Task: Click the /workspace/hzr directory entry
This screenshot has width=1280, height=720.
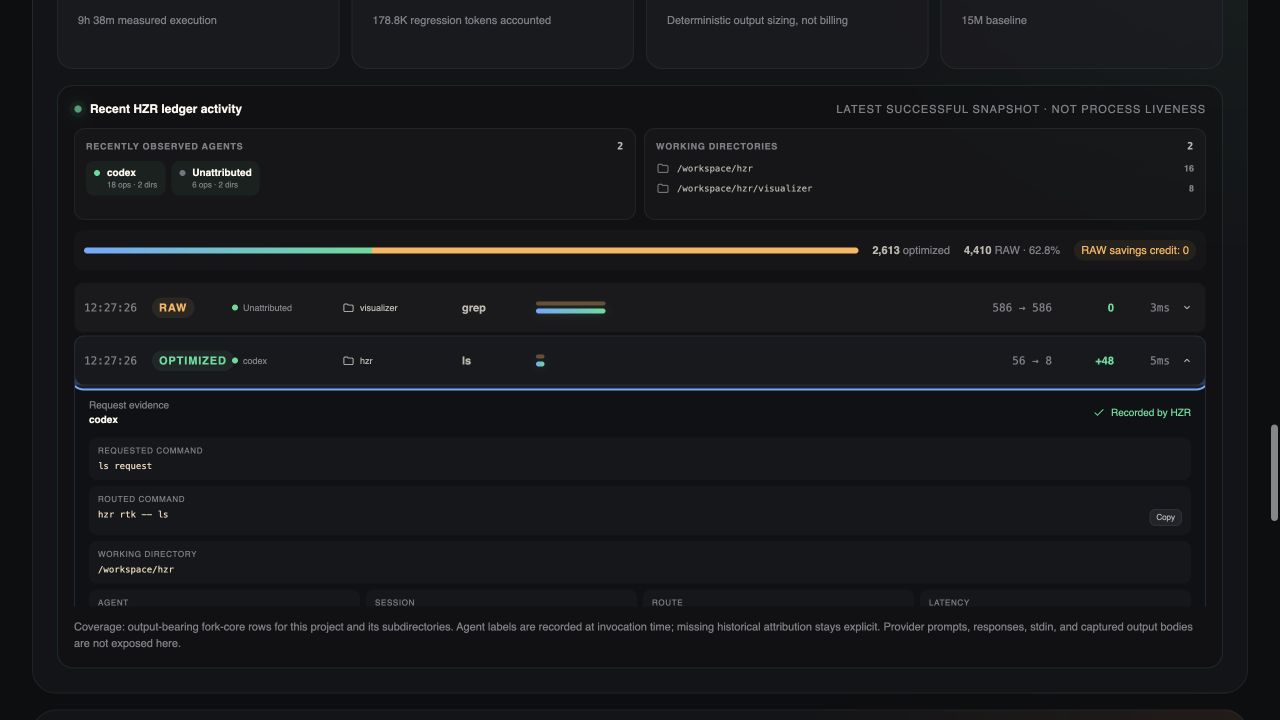Action: click(x=925, y=169)
